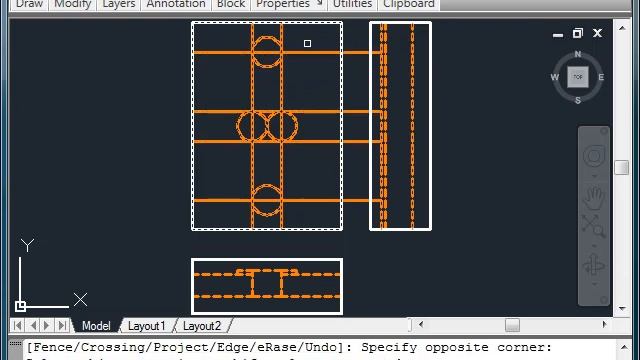The image size is (640, 360).
Task: Click the UCS origin square icon
Action: pos(20,306)
